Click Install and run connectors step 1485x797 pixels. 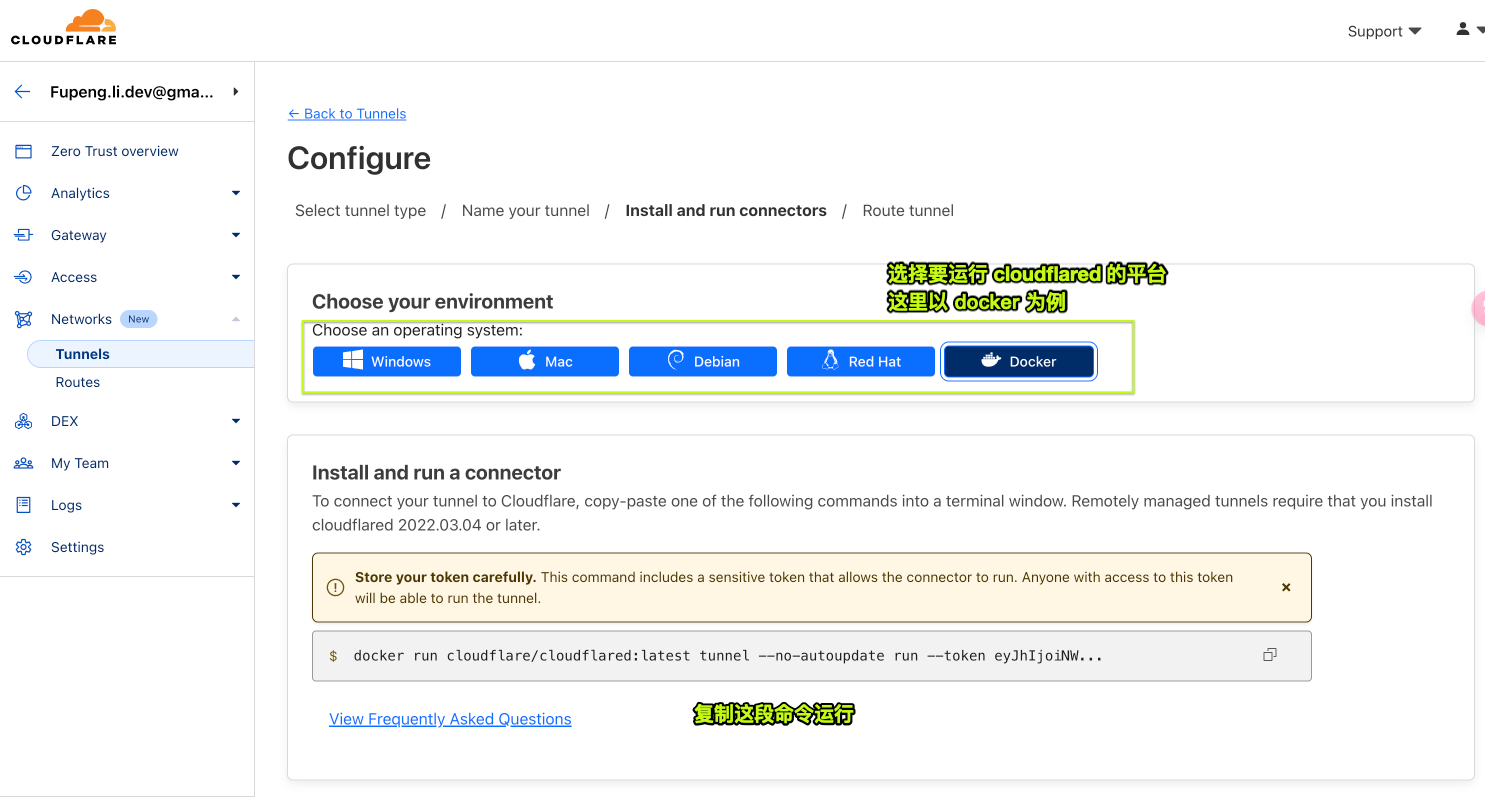[726, 210]
